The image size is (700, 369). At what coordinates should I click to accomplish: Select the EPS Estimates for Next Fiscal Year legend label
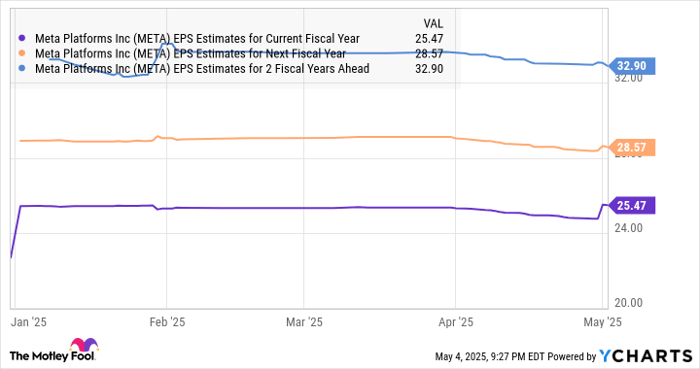click(x=191, y=54)
